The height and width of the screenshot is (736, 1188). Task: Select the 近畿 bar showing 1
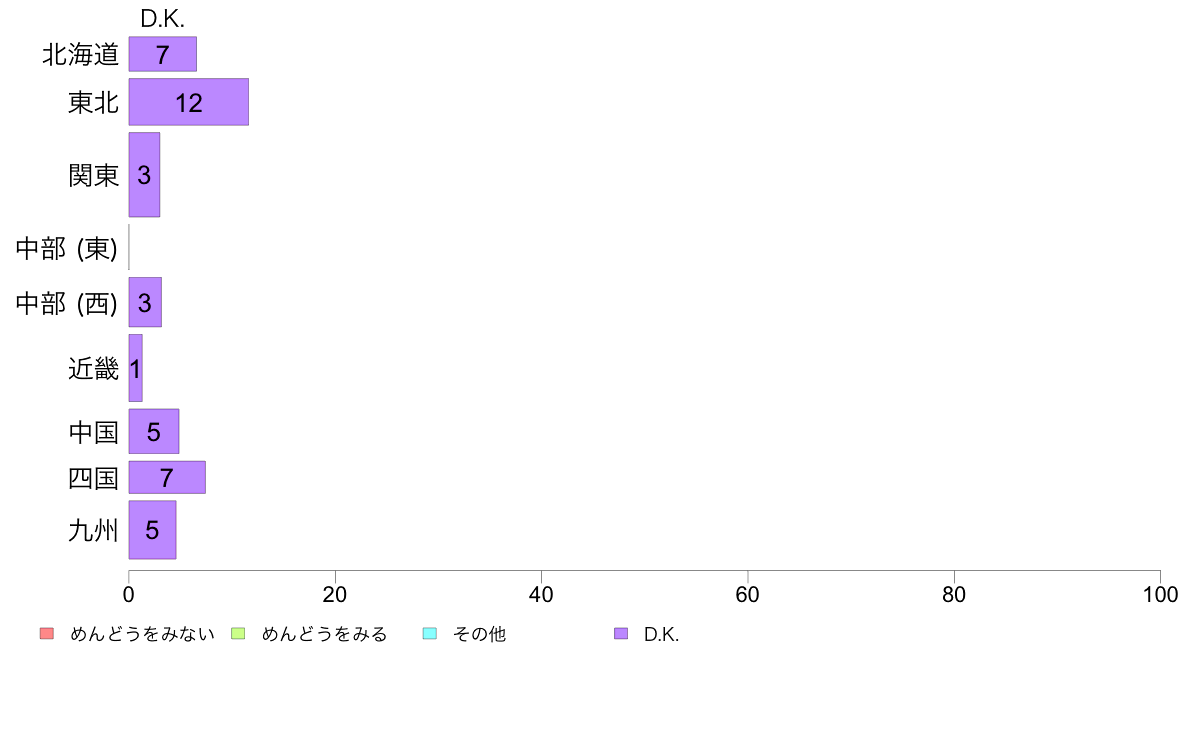point(136,368)
